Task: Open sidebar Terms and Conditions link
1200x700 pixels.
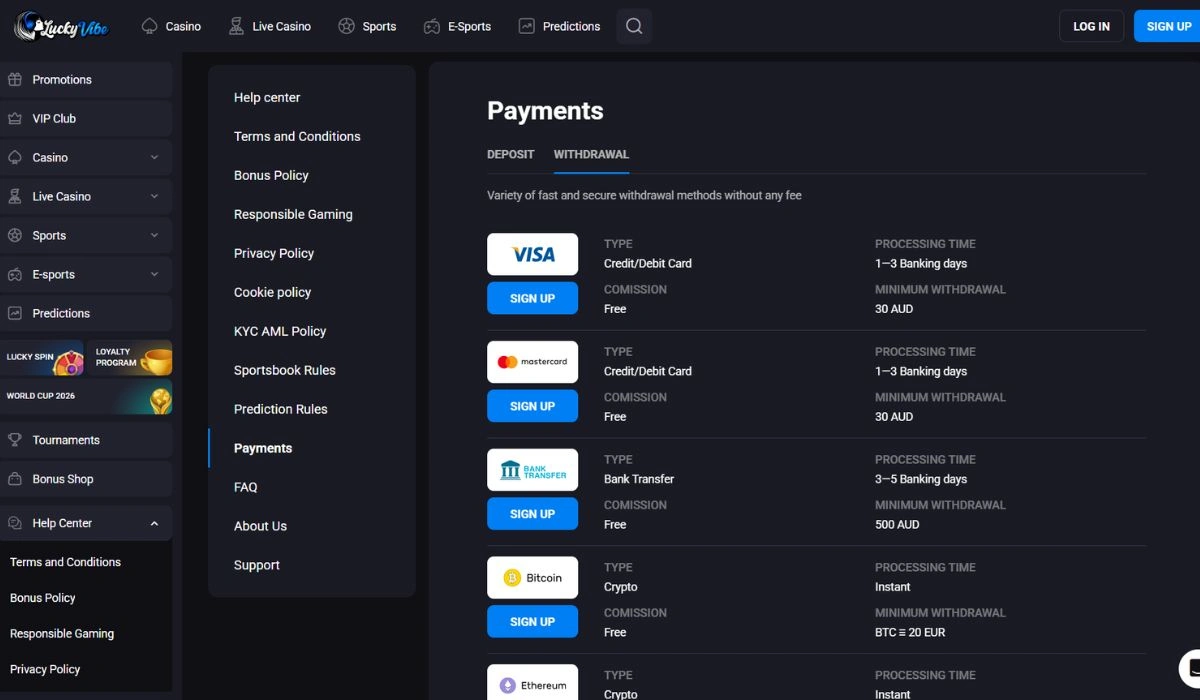Action: tap(65, 562)
